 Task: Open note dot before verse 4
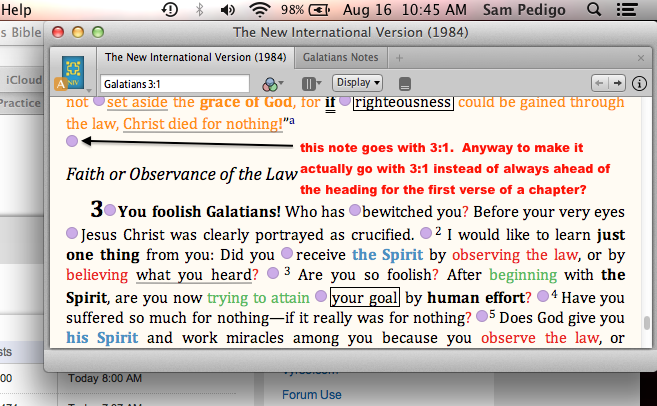point(543,296)
